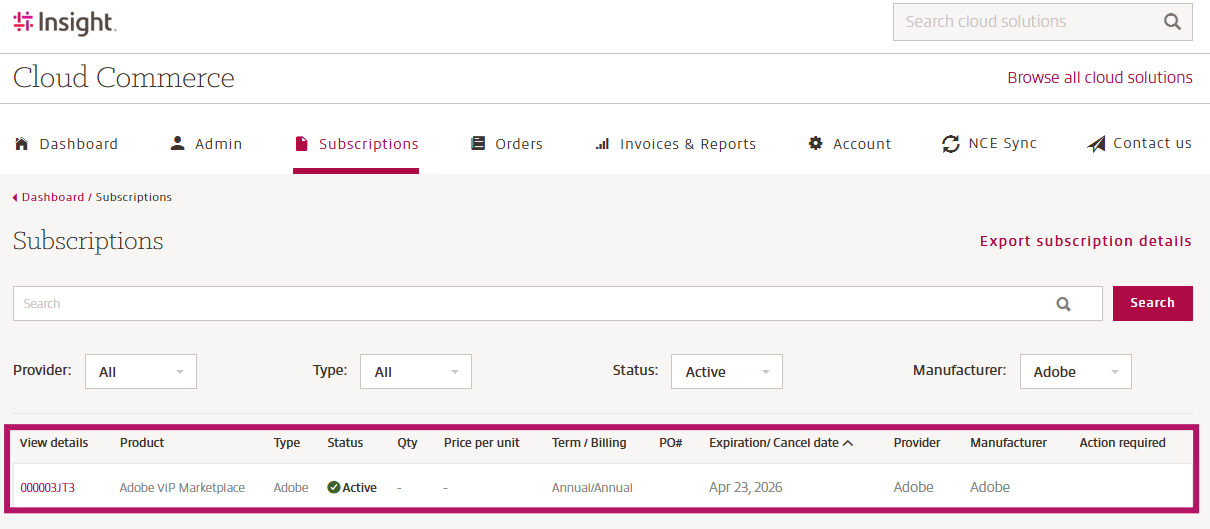Open the Type filter dropdown
This screenshot has width=1210, height=529.
pos(416,371)
